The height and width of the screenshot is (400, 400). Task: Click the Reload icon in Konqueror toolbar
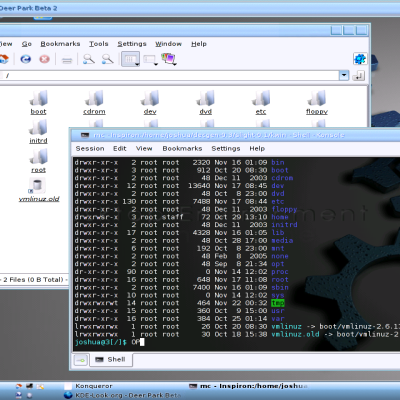click(26, 59)
